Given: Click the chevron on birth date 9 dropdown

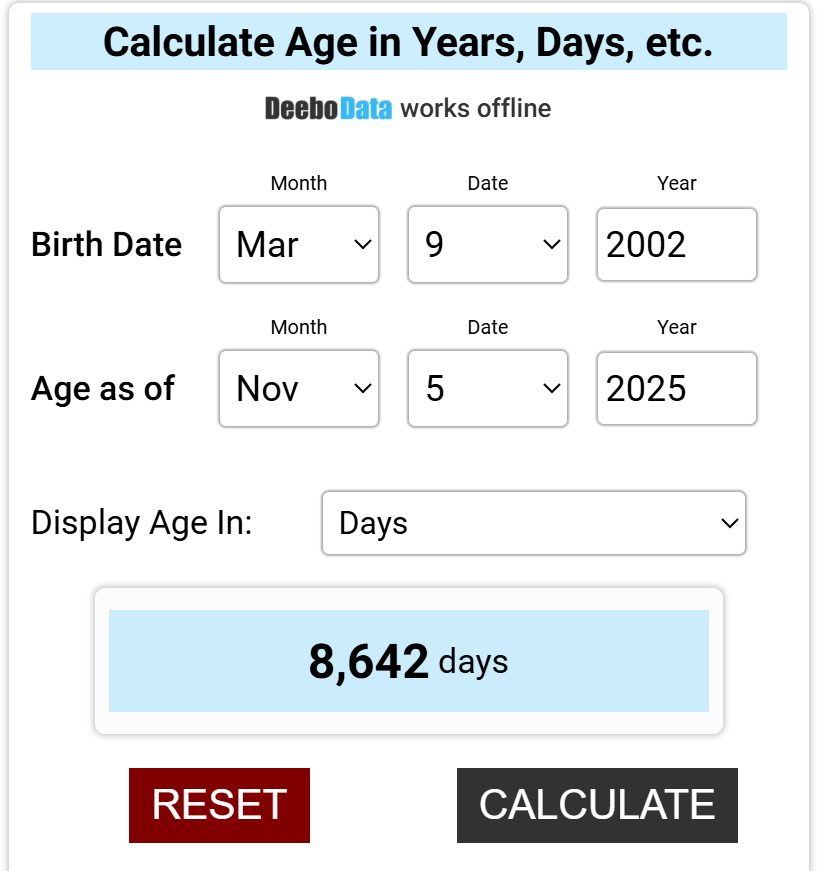Looking at the screenshot, I should pyautogui.click(x=551, y=245).
